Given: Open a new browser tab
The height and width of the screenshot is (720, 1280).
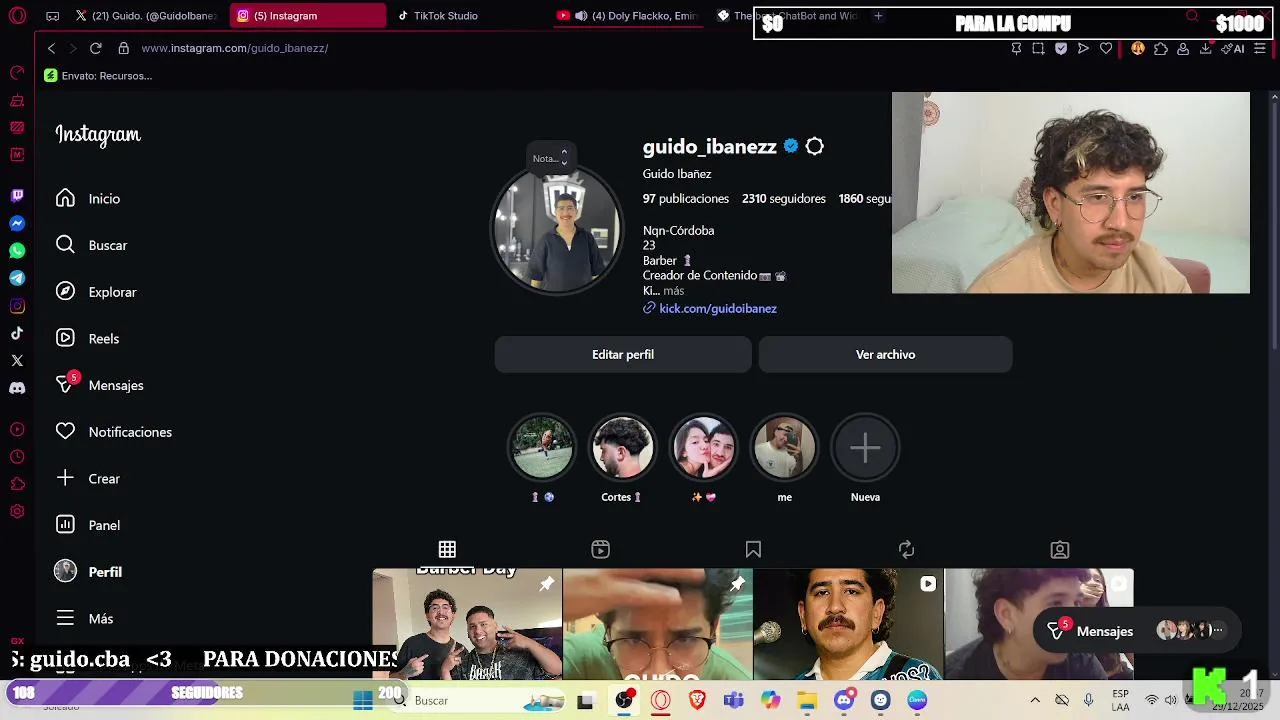Looking at the screenshot, I should (x=878, y=16).
